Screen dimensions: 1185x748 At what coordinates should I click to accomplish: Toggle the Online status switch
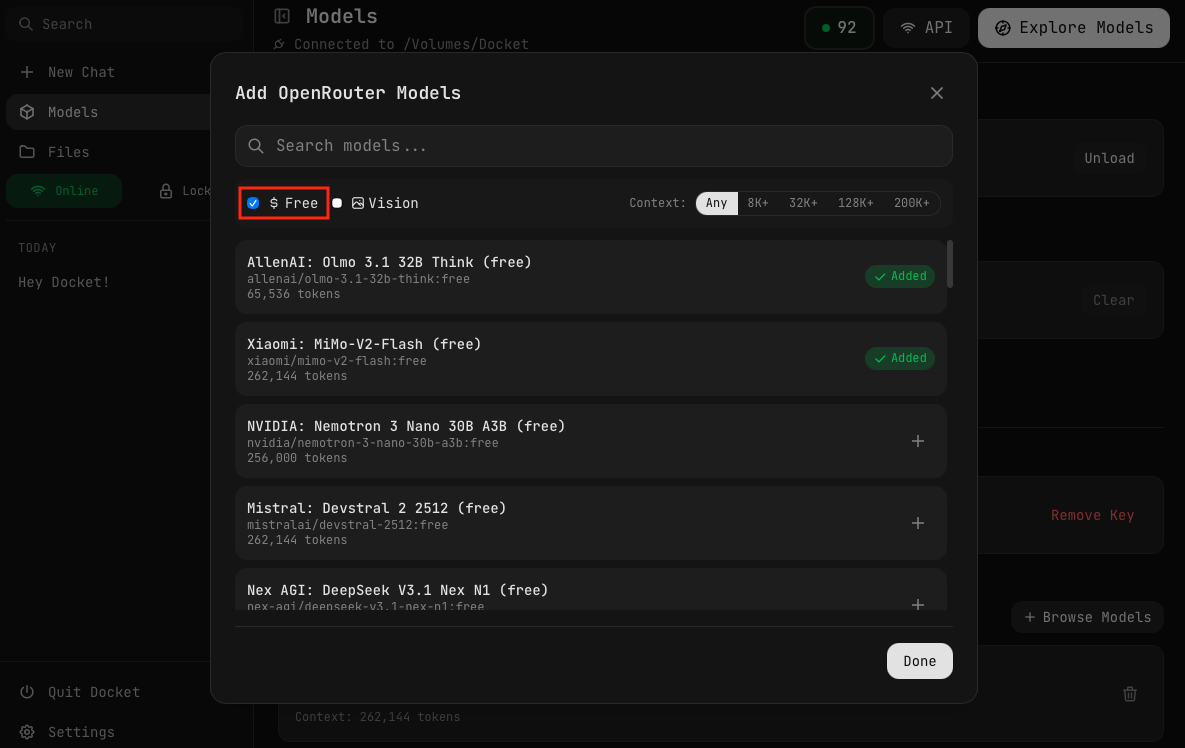[64, 191]
